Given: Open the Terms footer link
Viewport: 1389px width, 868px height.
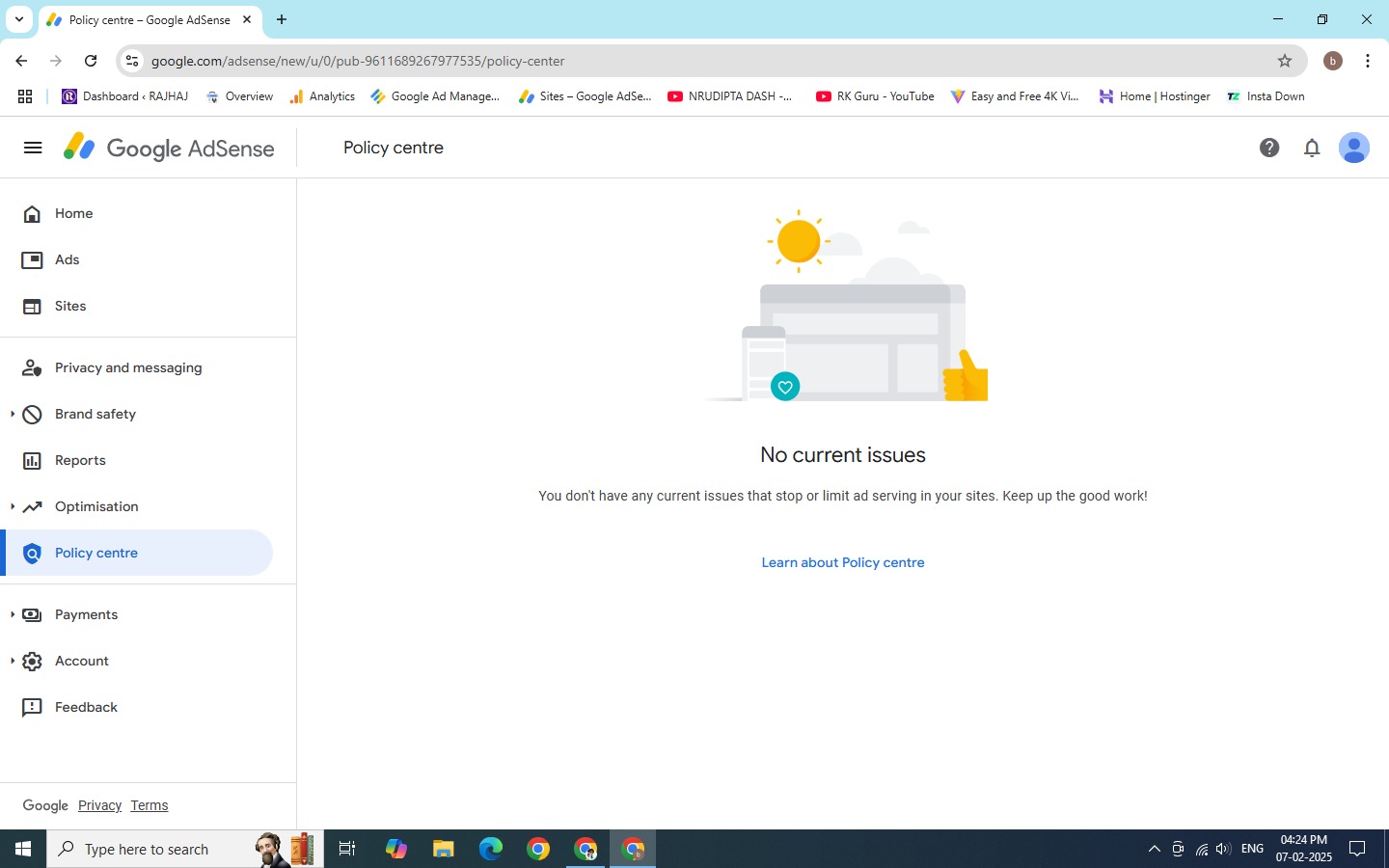Looking at the screenshot, I should [149, 805].
